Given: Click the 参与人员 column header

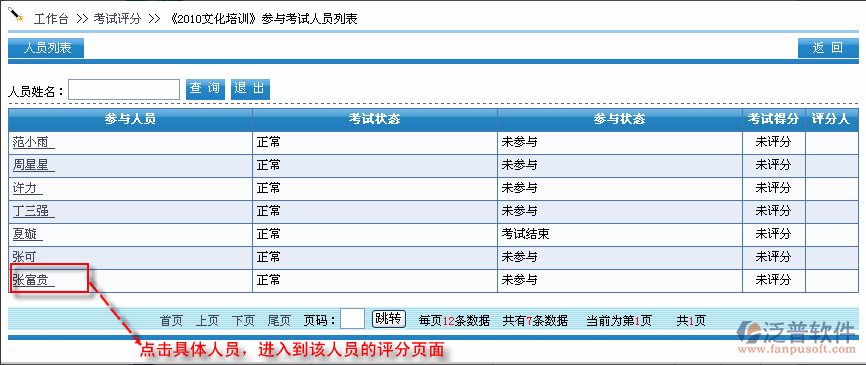Looking at the screenshot, I should [130, 120].
